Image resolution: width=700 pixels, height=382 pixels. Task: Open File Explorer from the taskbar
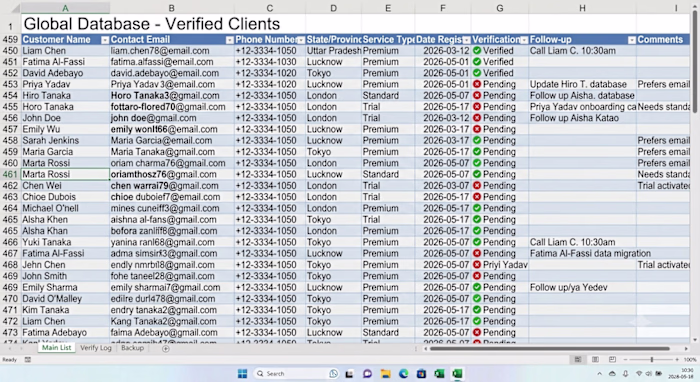coord(385,374)
